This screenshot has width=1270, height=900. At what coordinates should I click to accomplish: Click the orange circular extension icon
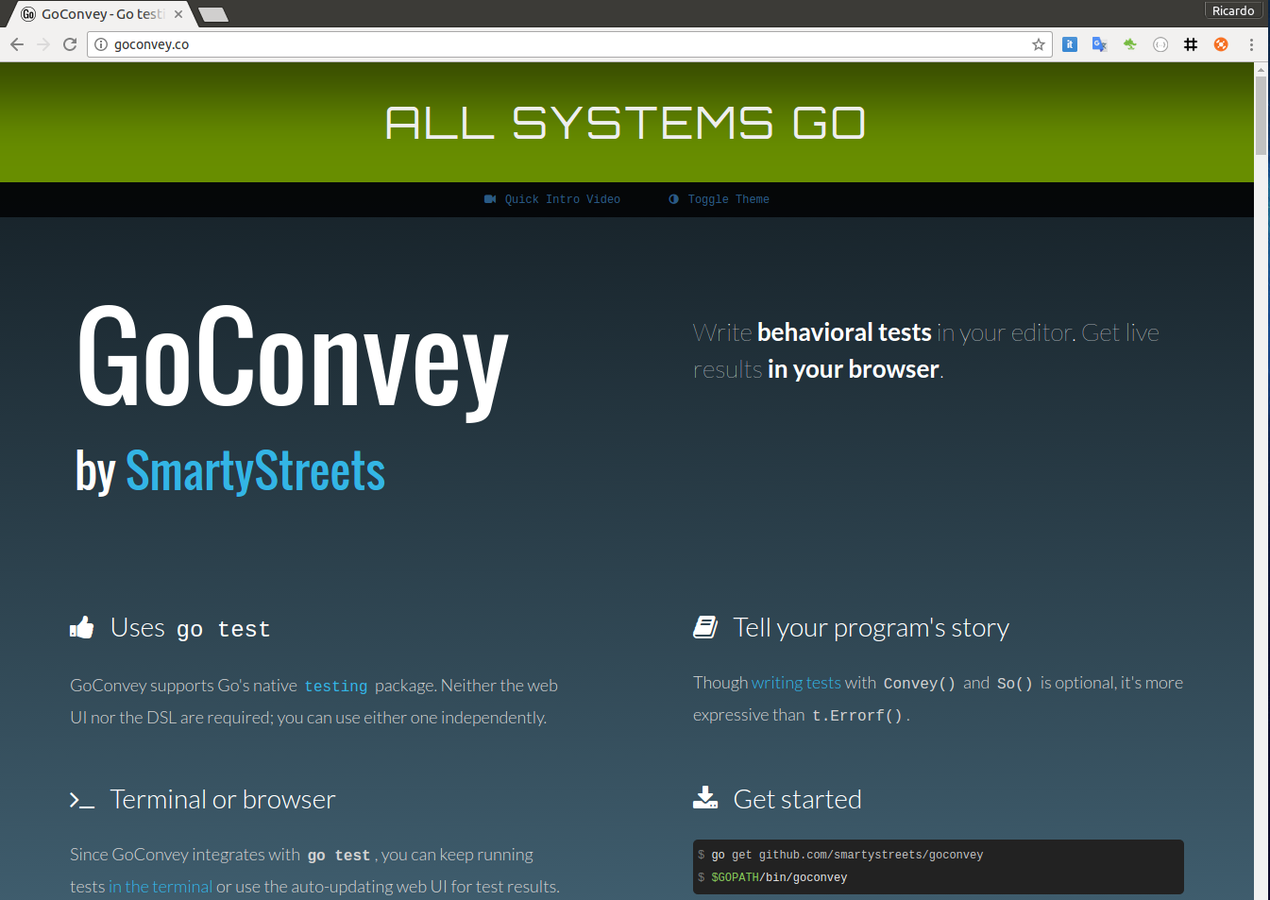[1221, 44]
